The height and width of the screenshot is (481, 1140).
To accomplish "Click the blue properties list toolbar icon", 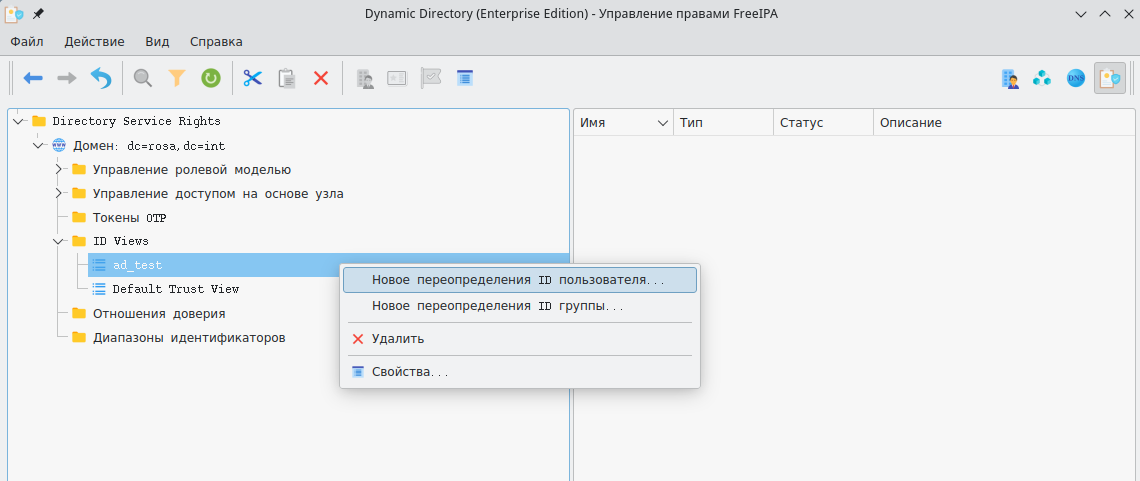I will tap(464, 78).
